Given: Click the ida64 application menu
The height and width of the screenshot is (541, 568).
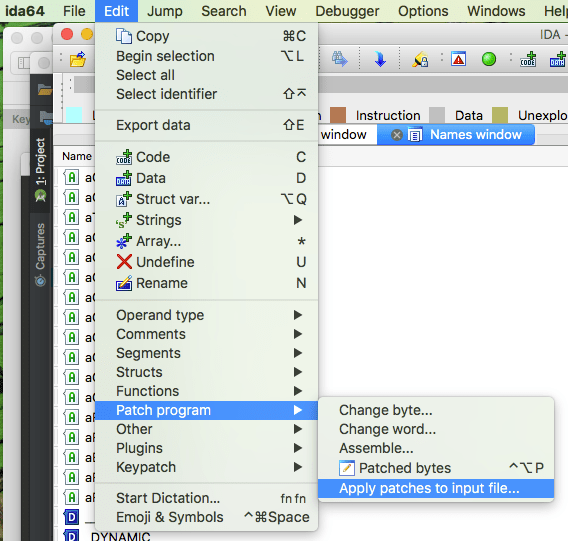Looking at the screenshot, I should [25, 11].
